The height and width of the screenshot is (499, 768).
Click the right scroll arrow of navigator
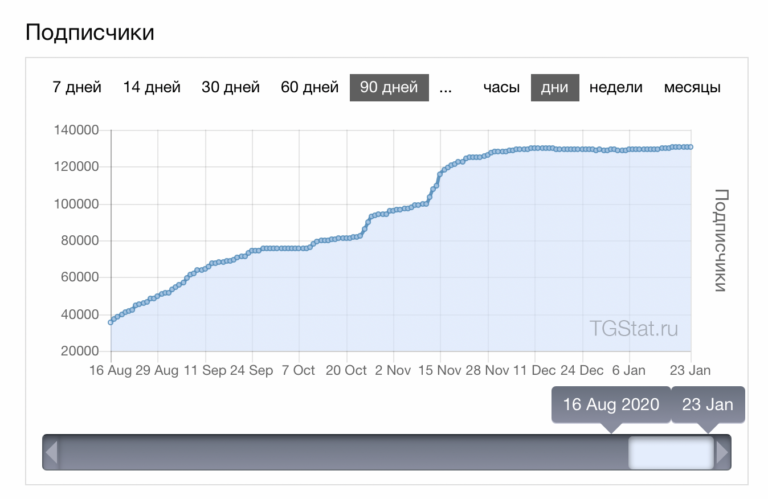(722, 452)
